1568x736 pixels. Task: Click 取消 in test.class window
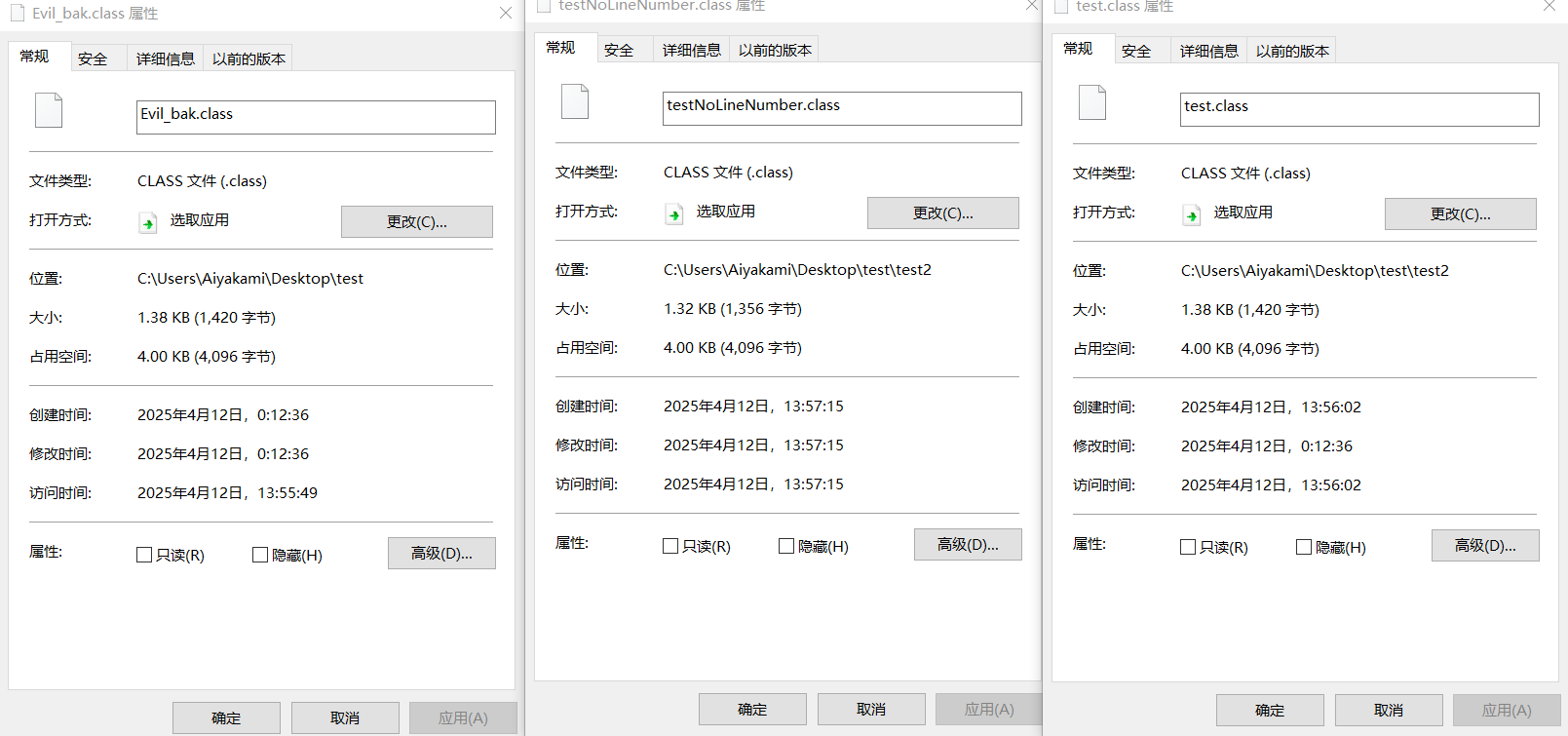pyautogui.click(x=1389, y=710)
